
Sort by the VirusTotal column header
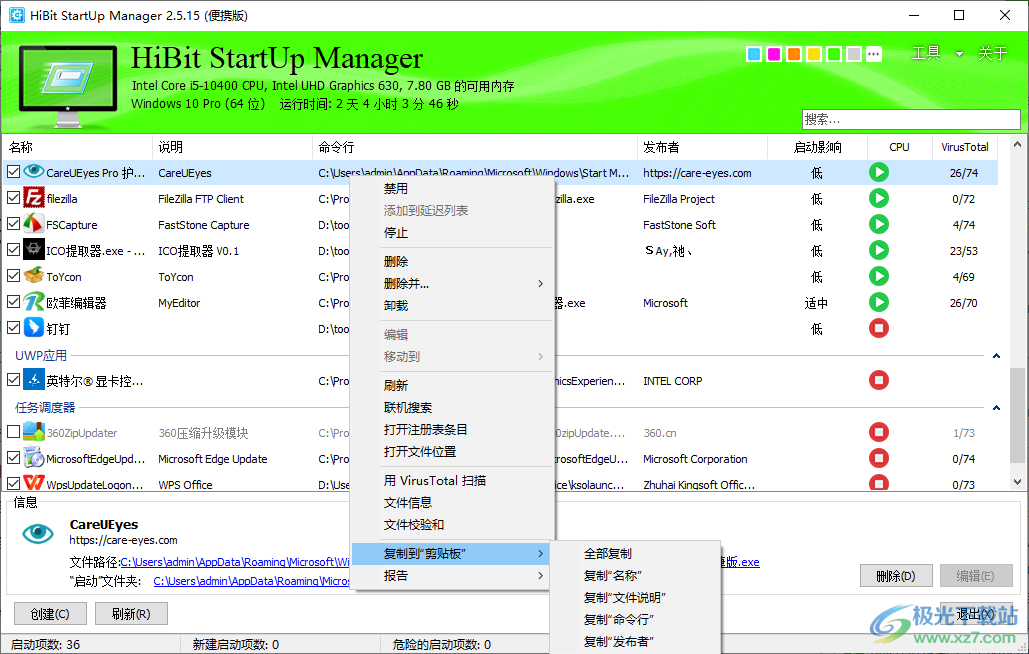965,147
